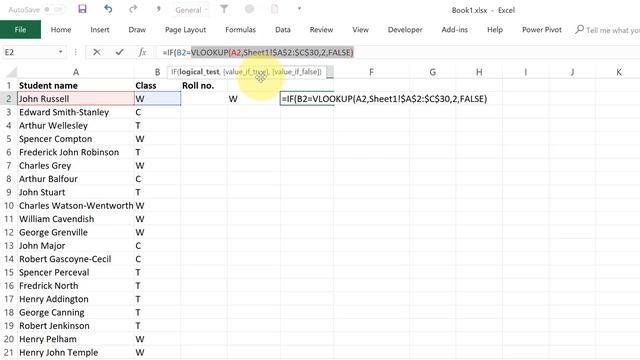
Task: Click the Undo arrow icon
Action: (x=108, y=9)
